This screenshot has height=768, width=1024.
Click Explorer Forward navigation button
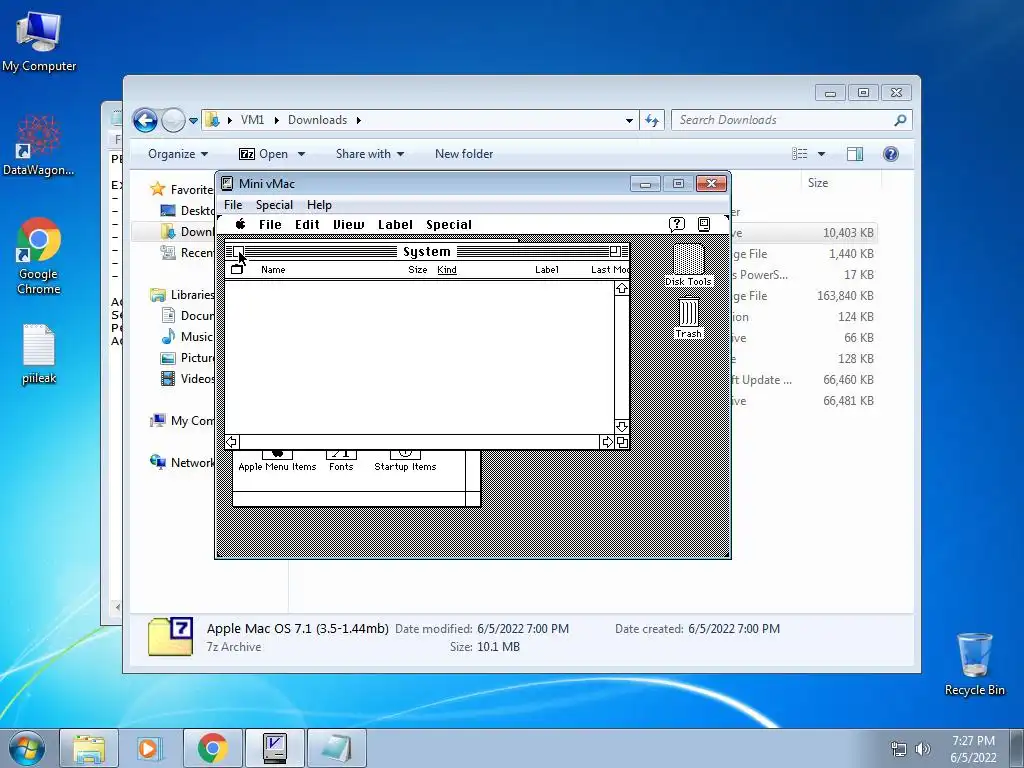point(173,120)
